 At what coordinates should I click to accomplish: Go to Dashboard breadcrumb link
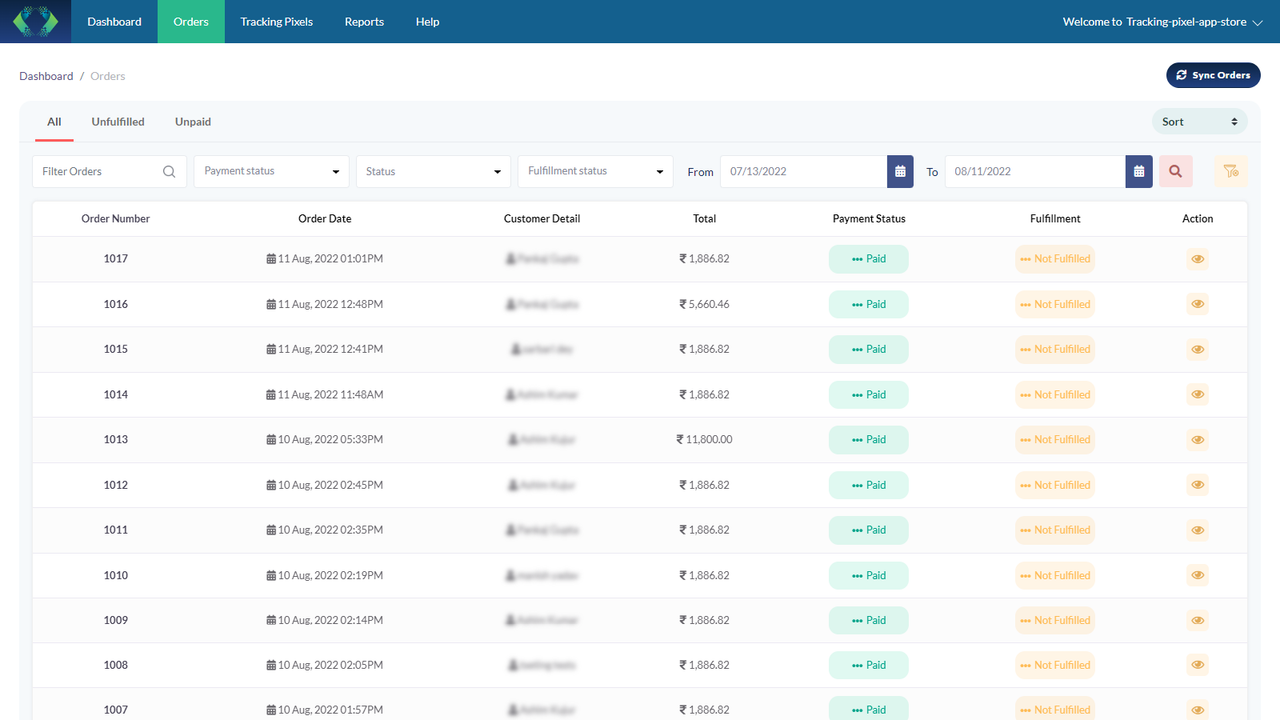pos(46,76)
